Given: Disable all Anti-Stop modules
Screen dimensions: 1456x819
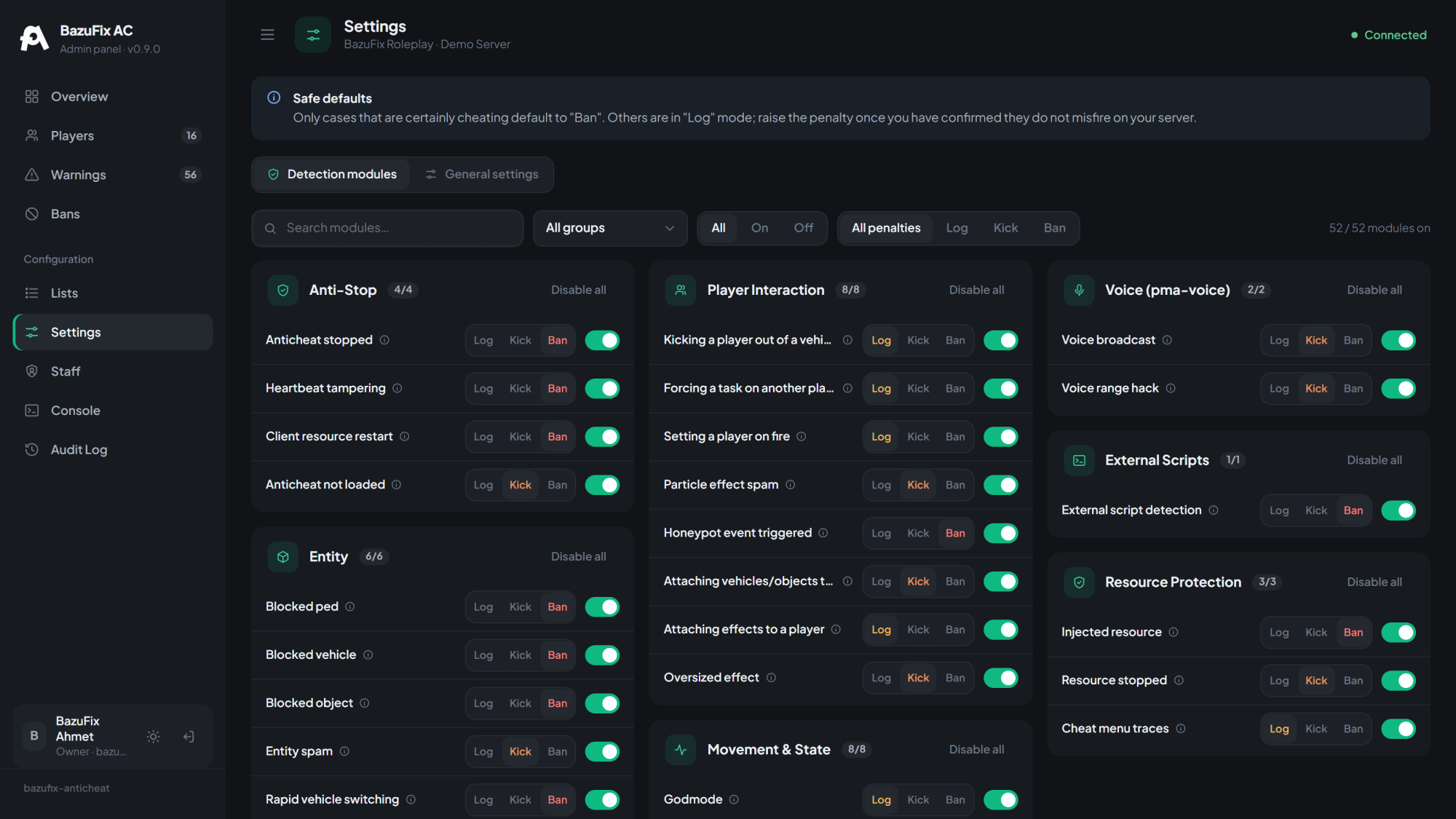Looking at the screenshot, I should 578,290.
